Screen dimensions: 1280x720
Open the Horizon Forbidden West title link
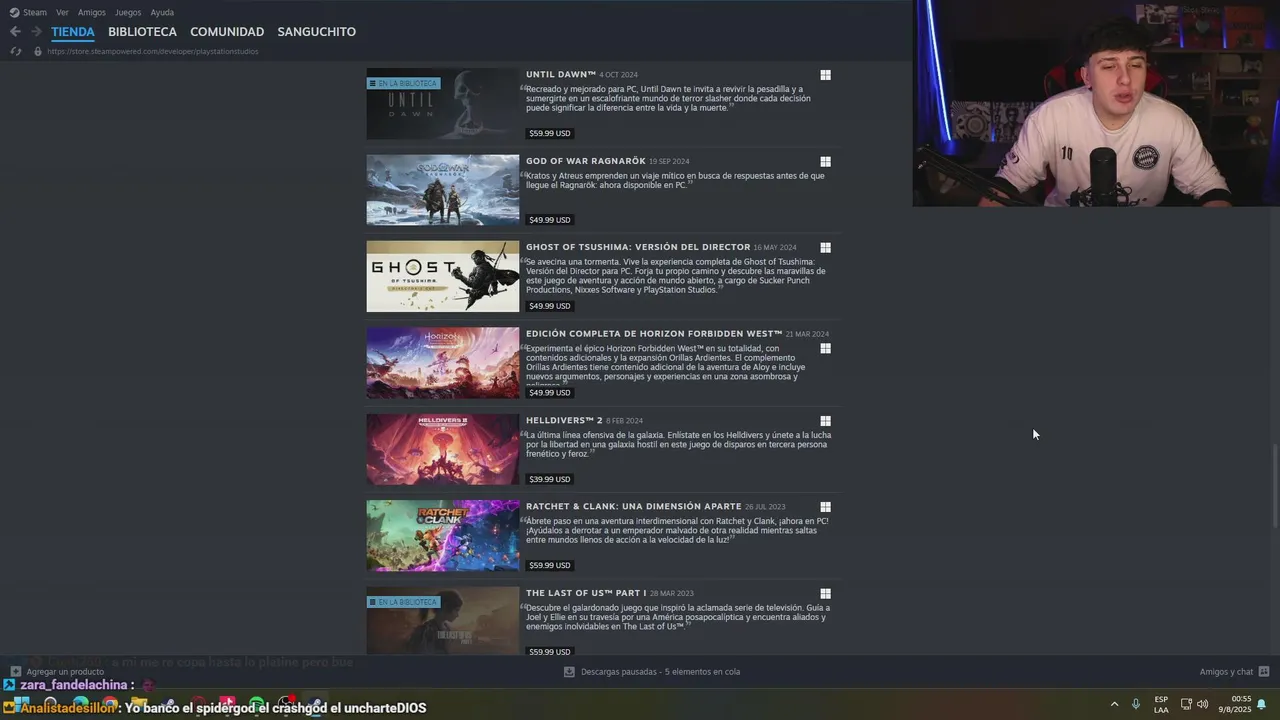click(x=654, y=333)
